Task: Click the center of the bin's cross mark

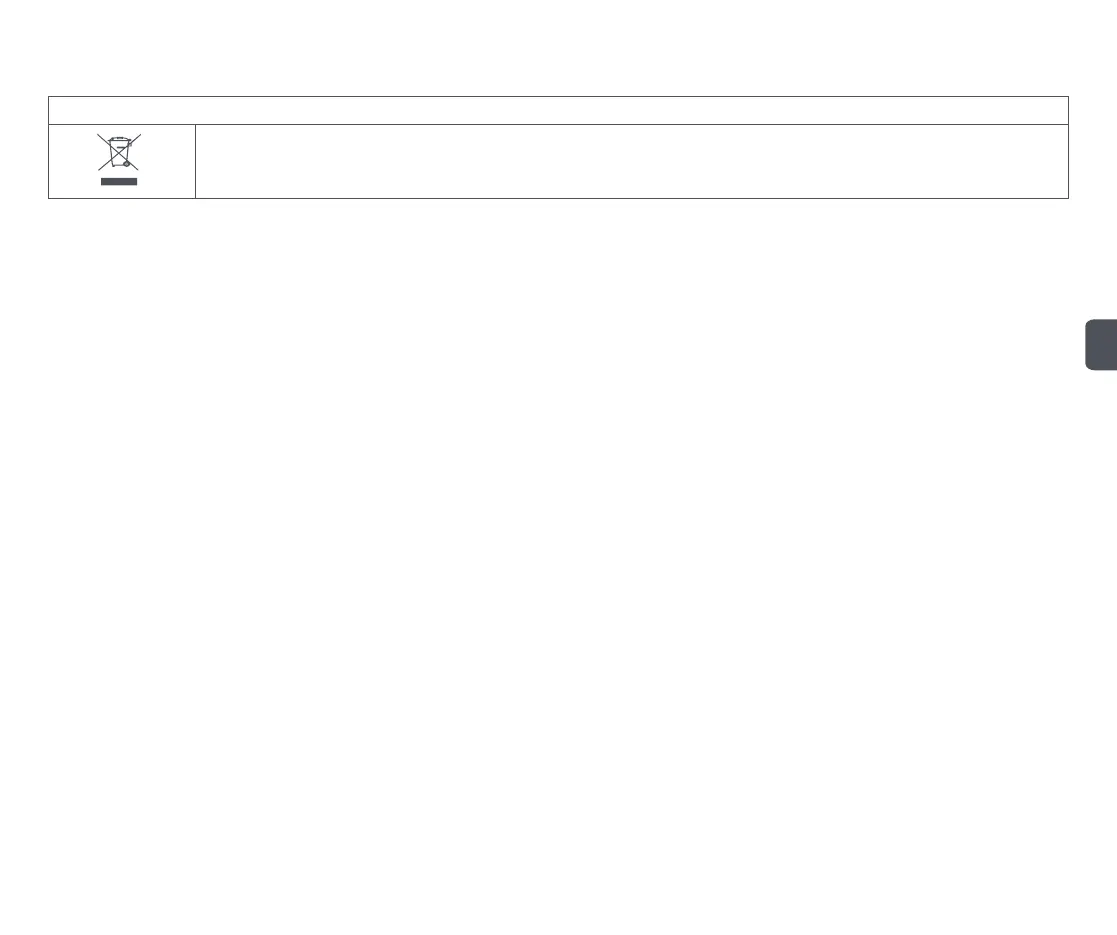Action: click(x=119, y=152)
